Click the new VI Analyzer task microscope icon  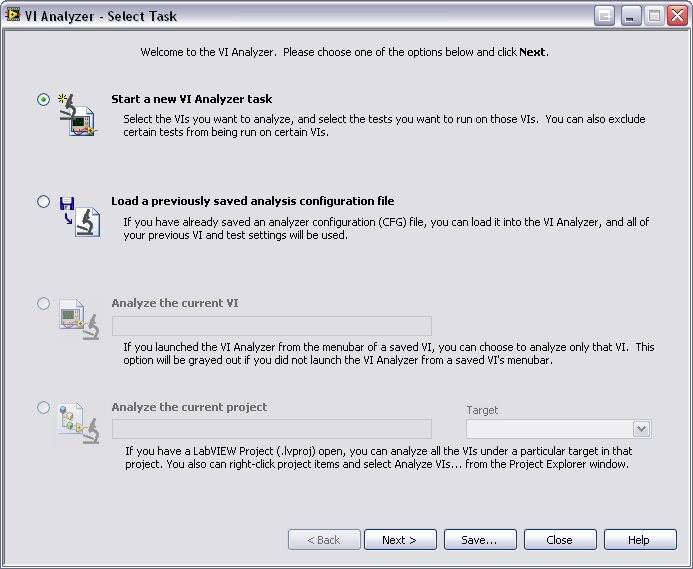(78, 115)
